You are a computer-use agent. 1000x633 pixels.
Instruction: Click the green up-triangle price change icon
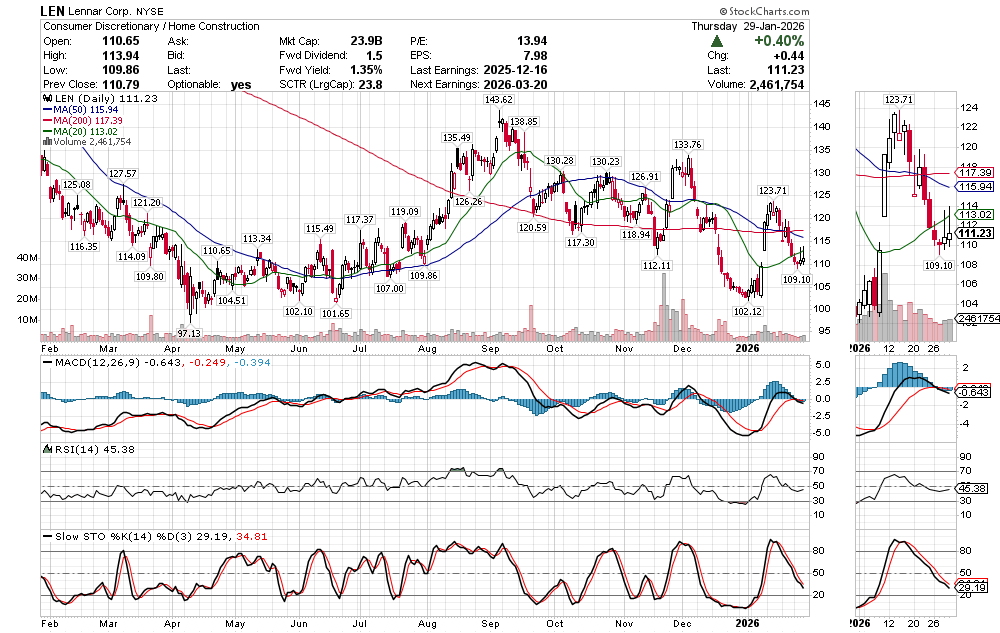pos(718,41)
